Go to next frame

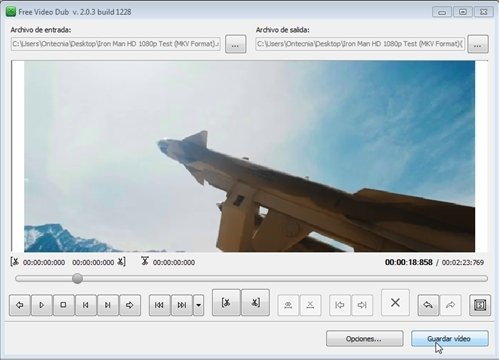click(x=108, y=305)
